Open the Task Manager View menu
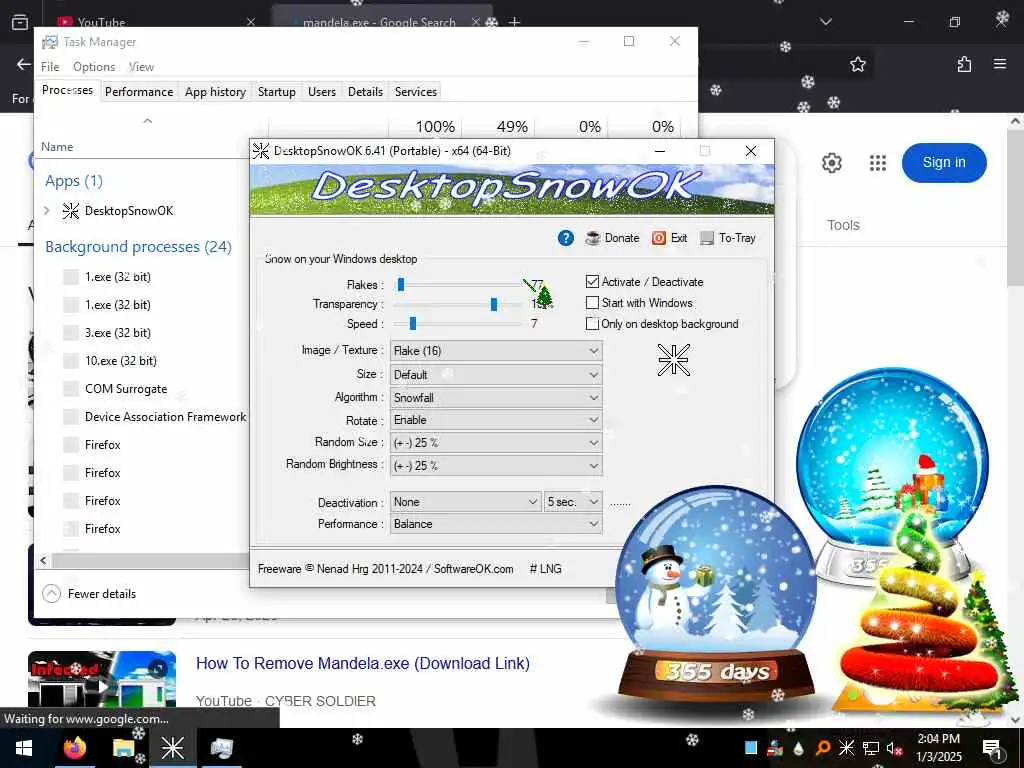1024x768 pixels. coord(141,67)
